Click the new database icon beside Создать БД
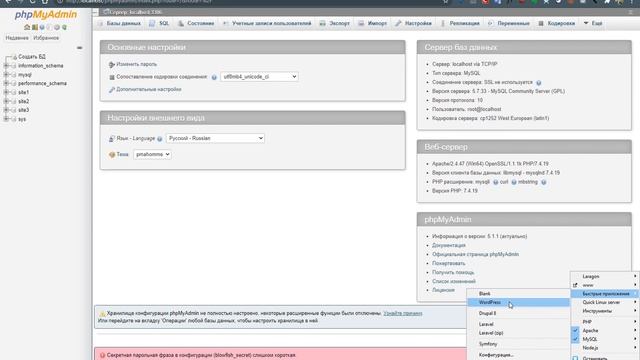The image size is (640, 360). [x=14, y=57]
